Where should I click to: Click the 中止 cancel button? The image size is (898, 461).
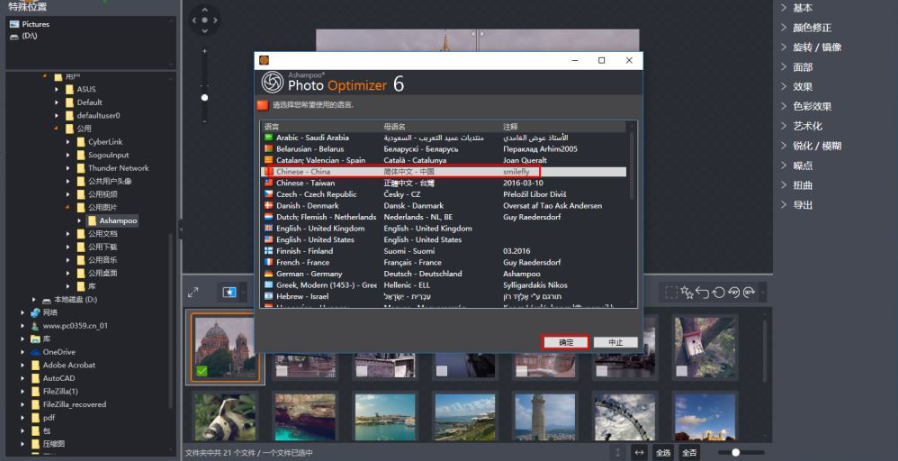615,342
